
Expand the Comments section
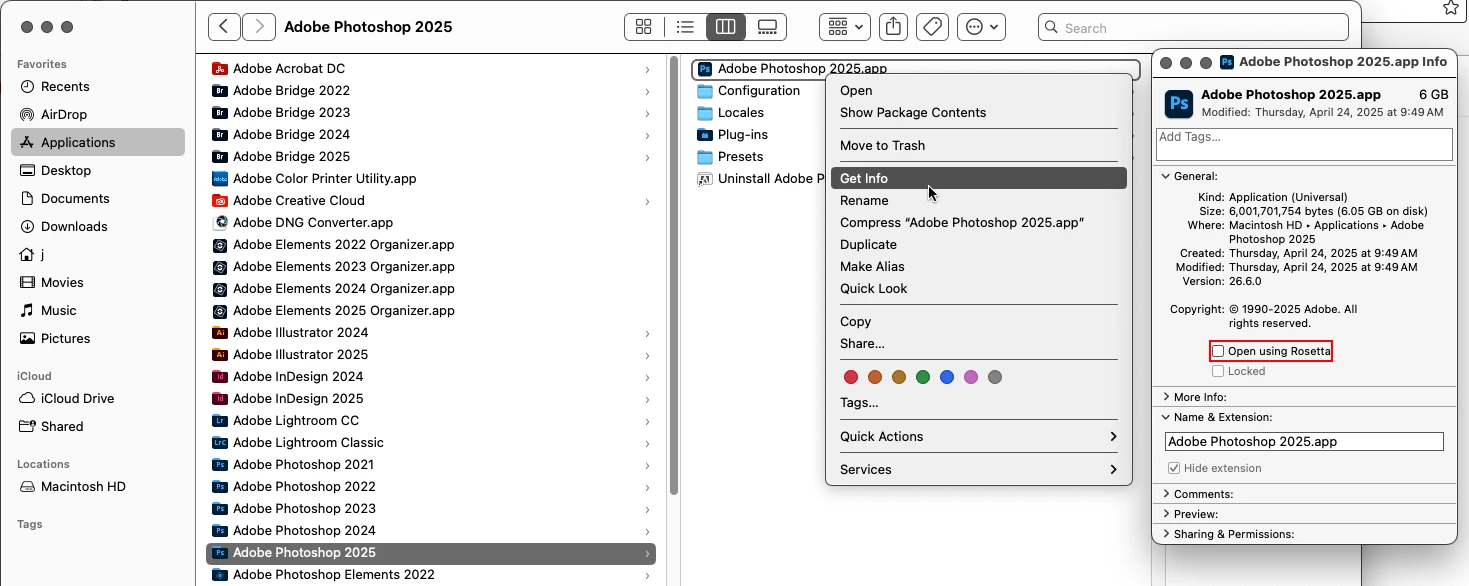[x=1166, y=494]
